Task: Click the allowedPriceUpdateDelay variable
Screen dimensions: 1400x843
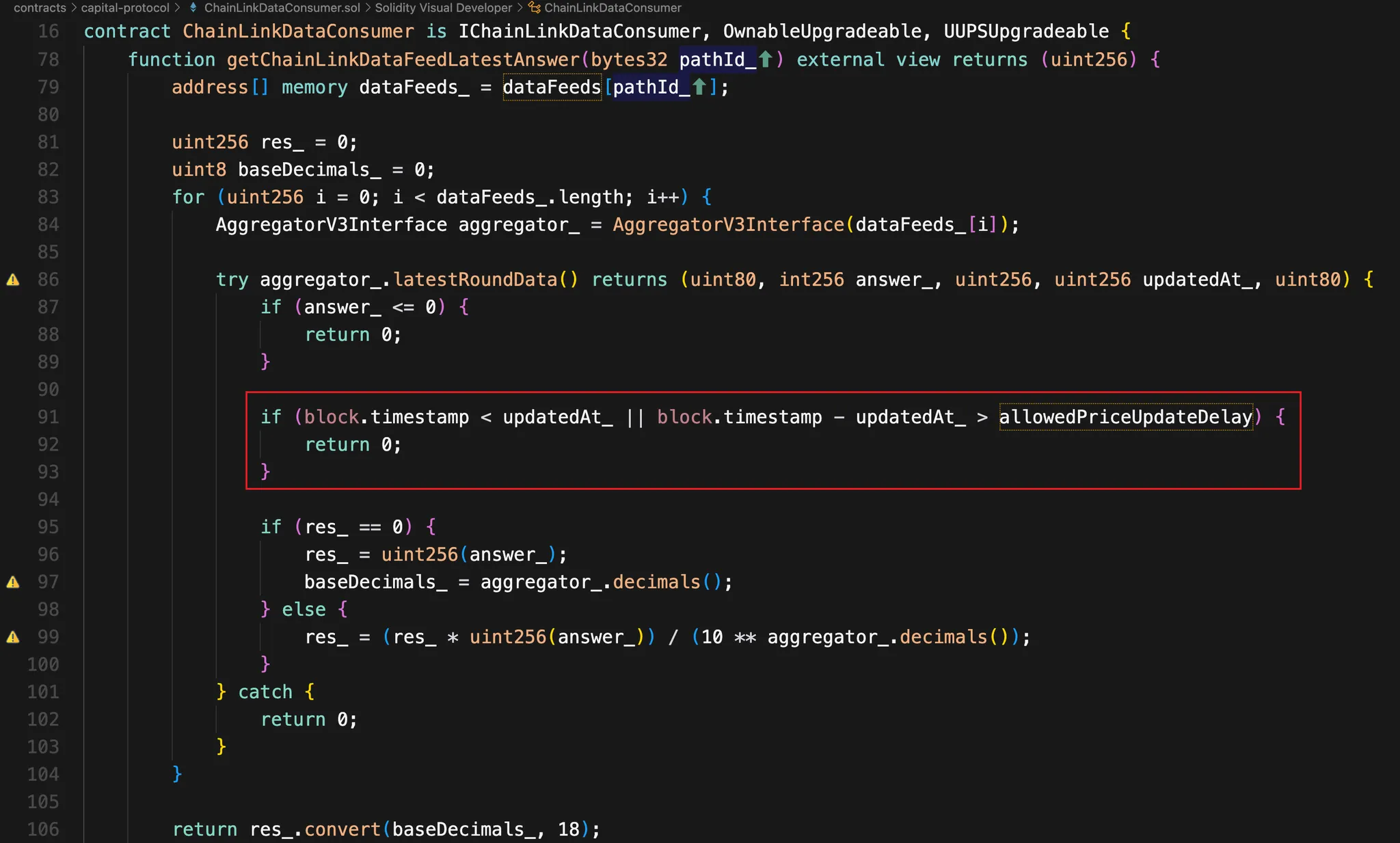Action: pyautogui.click(x=1125, y=417)
